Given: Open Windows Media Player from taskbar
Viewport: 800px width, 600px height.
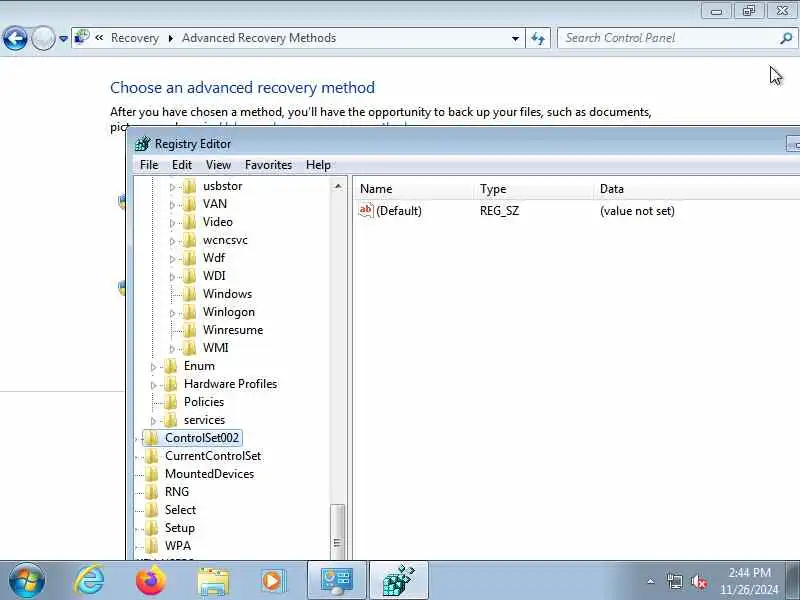Looking at the screenshot, I should pyautogui.click(x=273, y=581).
